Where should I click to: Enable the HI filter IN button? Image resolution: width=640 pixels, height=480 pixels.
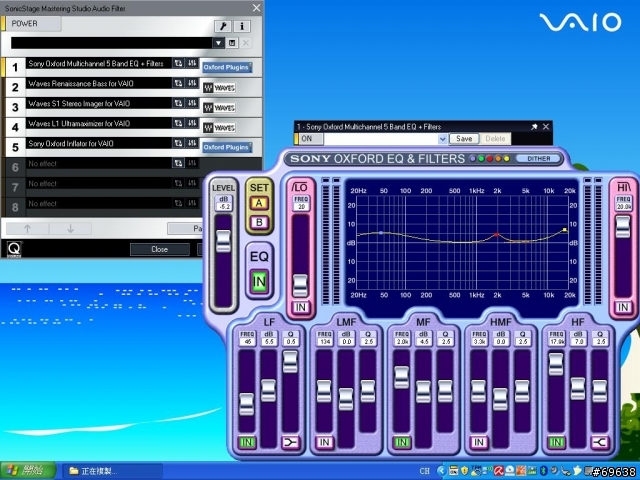point(623,307)
